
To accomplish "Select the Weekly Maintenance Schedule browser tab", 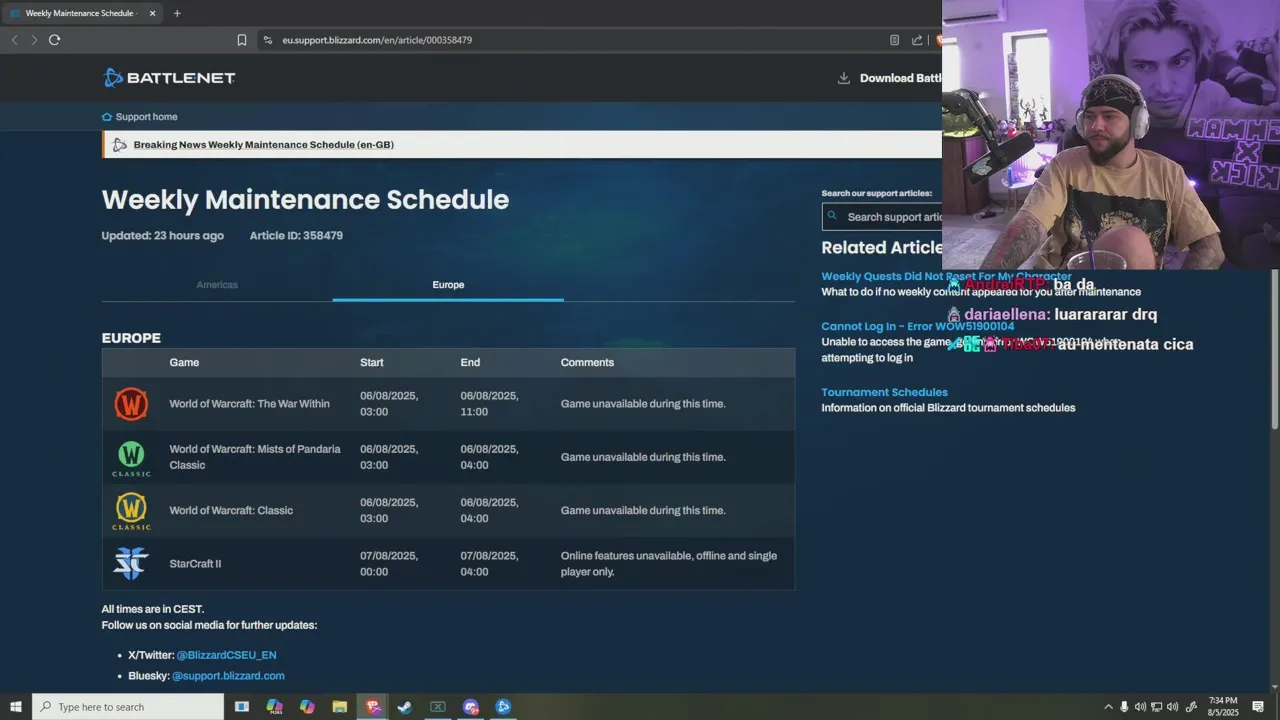I will point(82,13).
